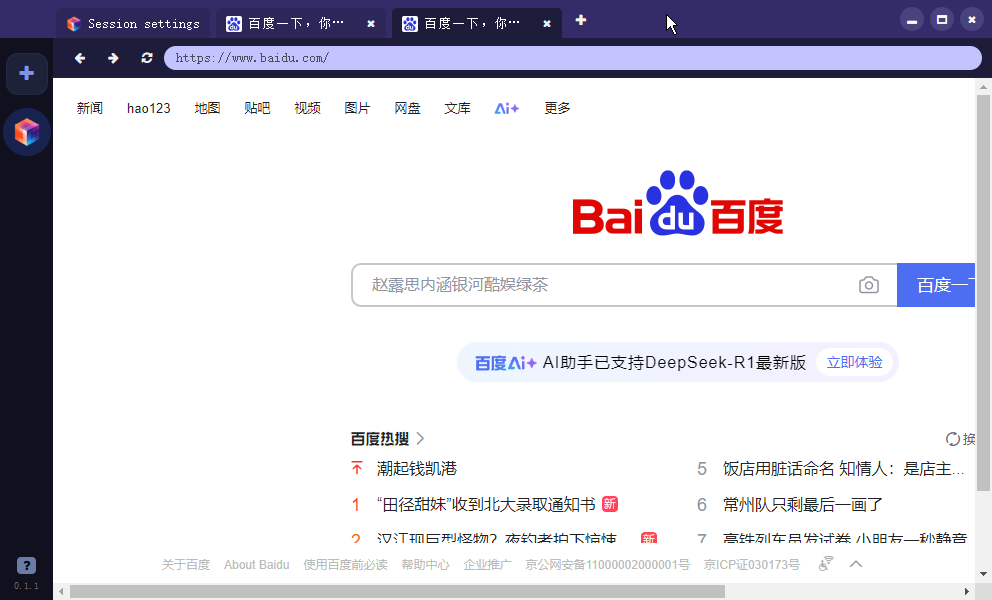Click the URL address bar
The width and height of the screenshot is (992, 600).
(573, 58)
